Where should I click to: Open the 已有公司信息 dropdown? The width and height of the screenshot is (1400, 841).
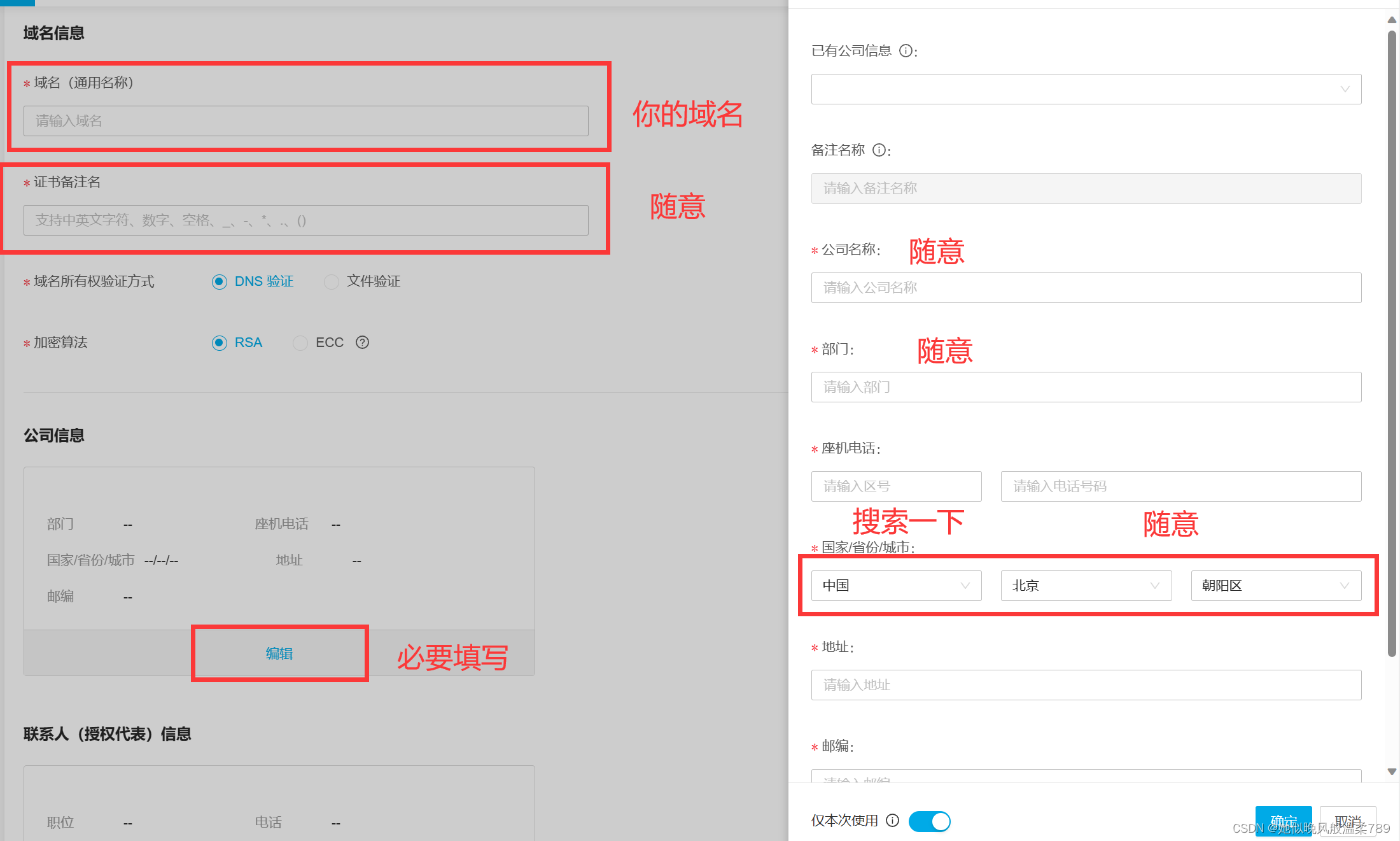pos(1086,89)
